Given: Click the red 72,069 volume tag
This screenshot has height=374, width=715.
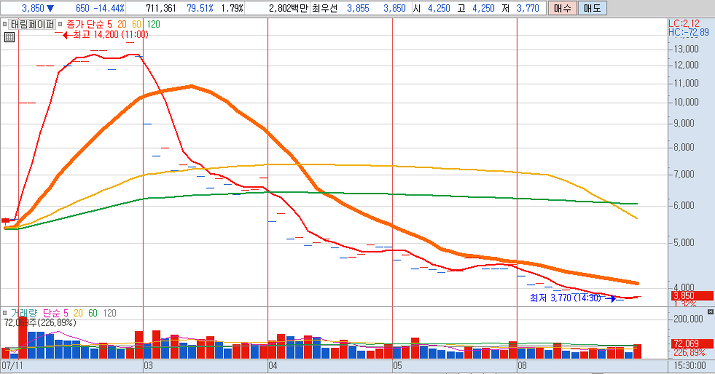Looking at the screenshot, I should point(691,344).
